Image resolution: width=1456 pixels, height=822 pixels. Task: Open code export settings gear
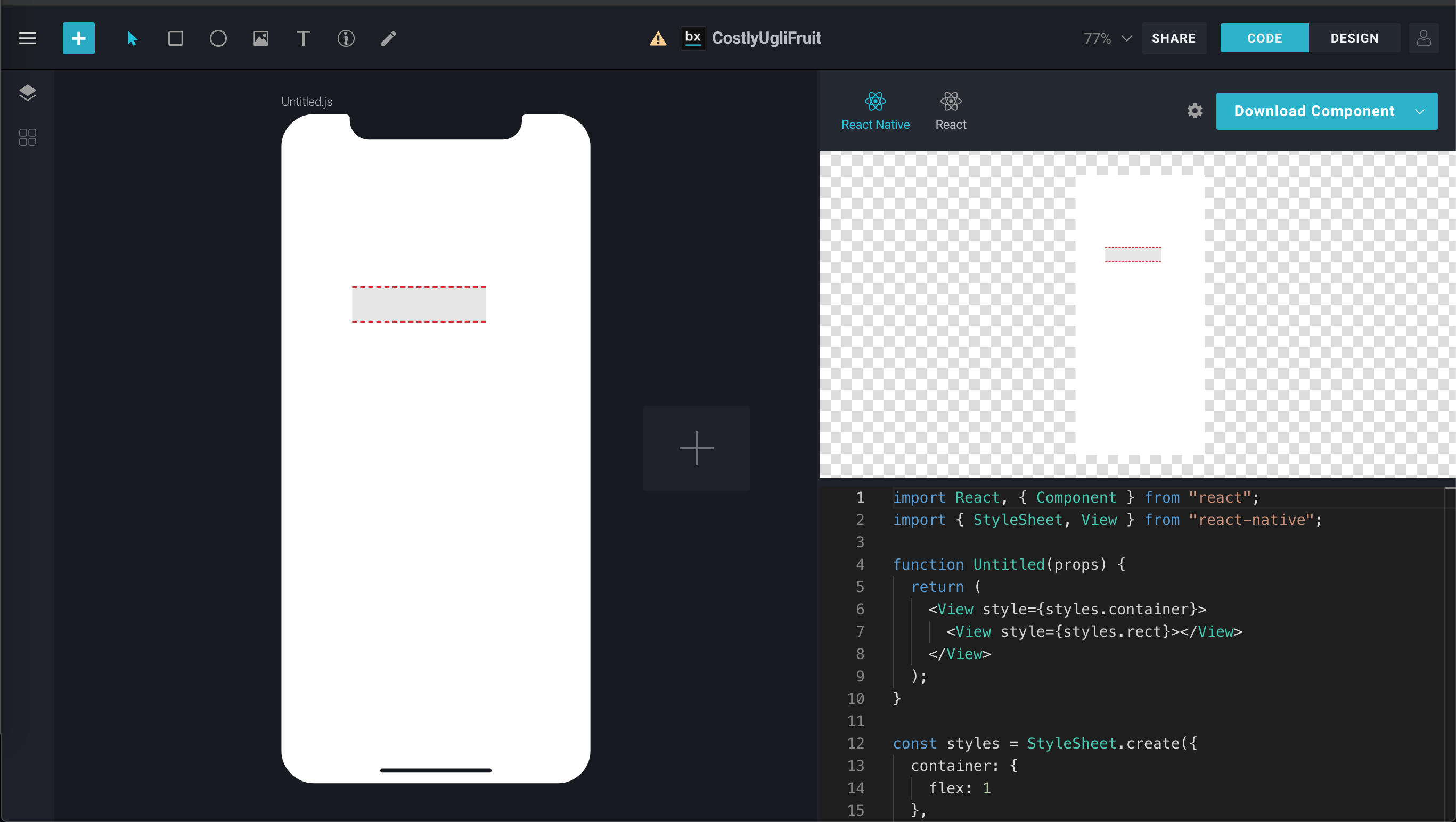[1195, 111]
